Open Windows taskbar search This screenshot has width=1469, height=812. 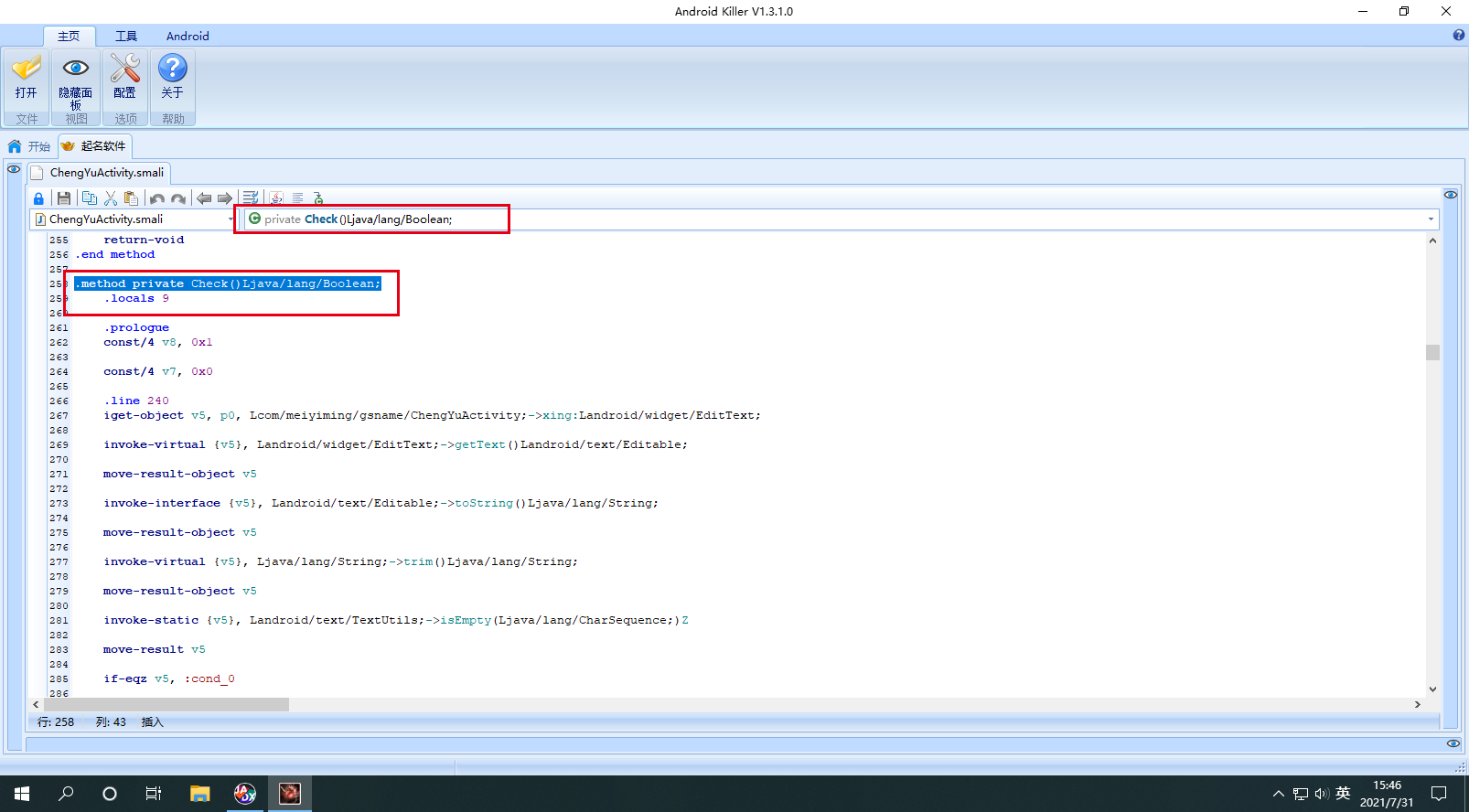click(66, 794)
